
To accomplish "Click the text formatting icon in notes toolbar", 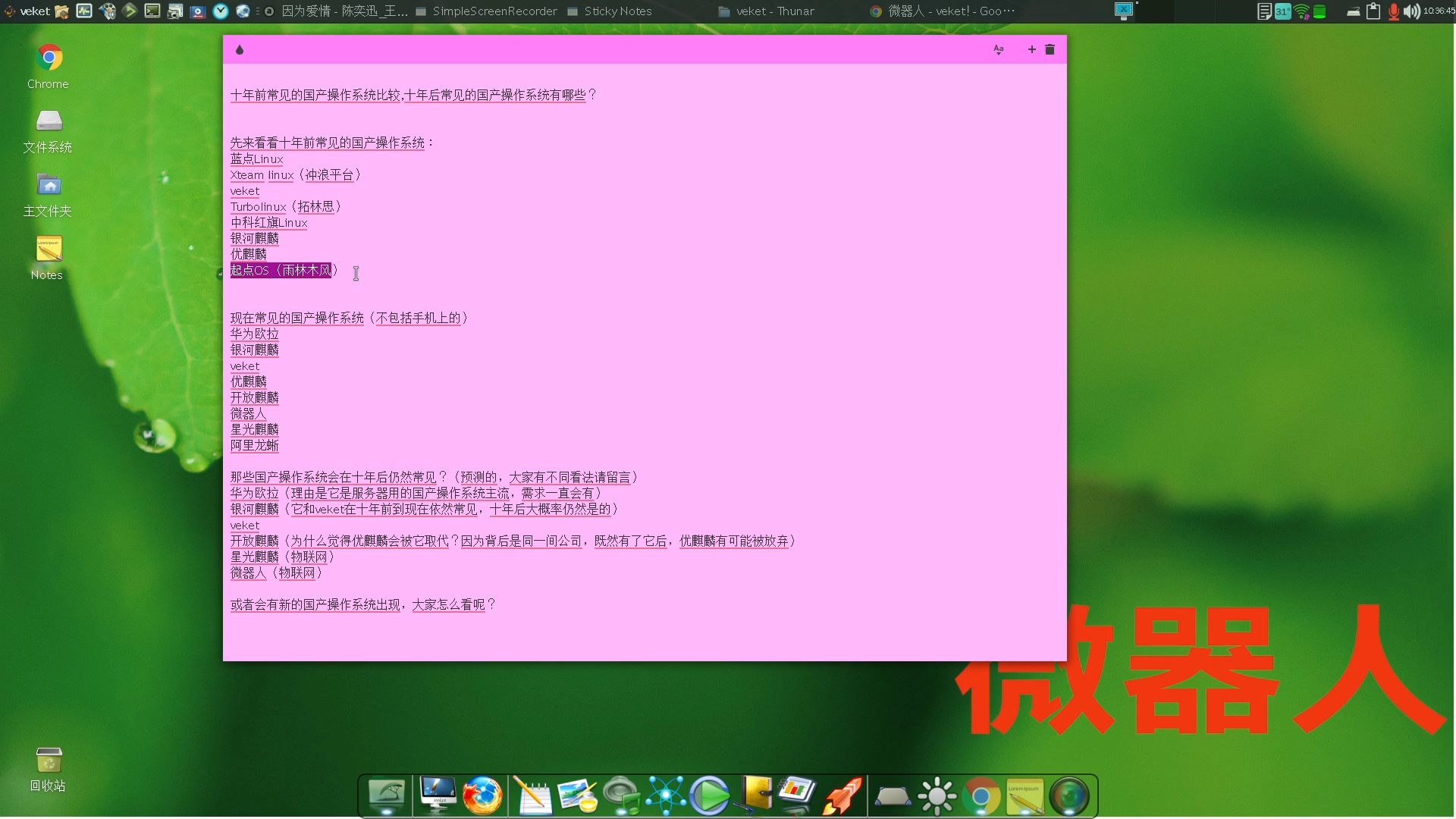I will coord(998,49).
